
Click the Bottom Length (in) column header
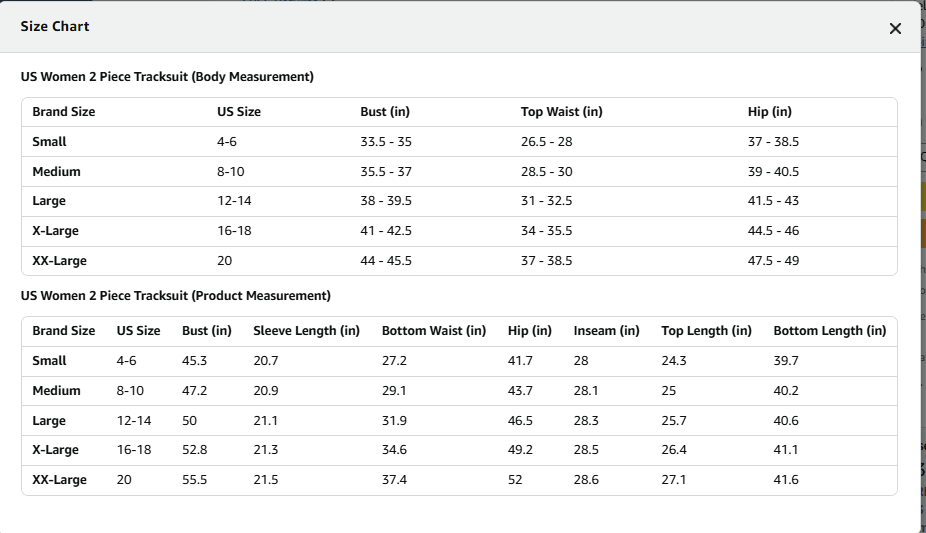point(830,331)
